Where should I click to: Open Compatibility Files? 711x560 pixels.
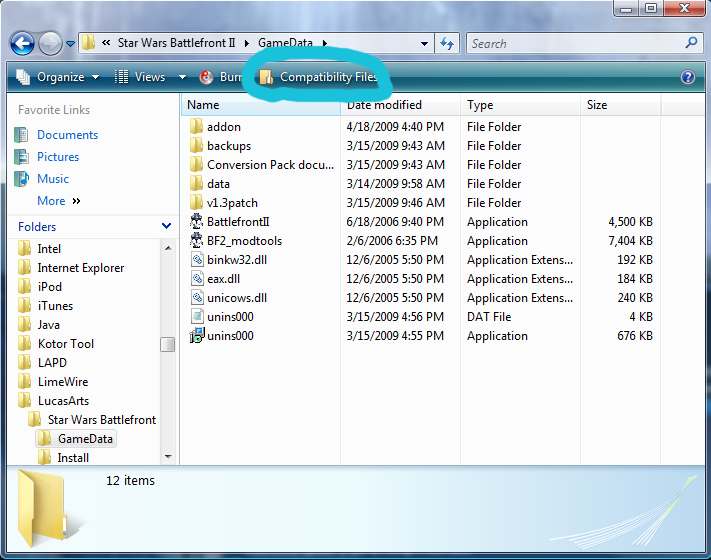pos(318,77)
